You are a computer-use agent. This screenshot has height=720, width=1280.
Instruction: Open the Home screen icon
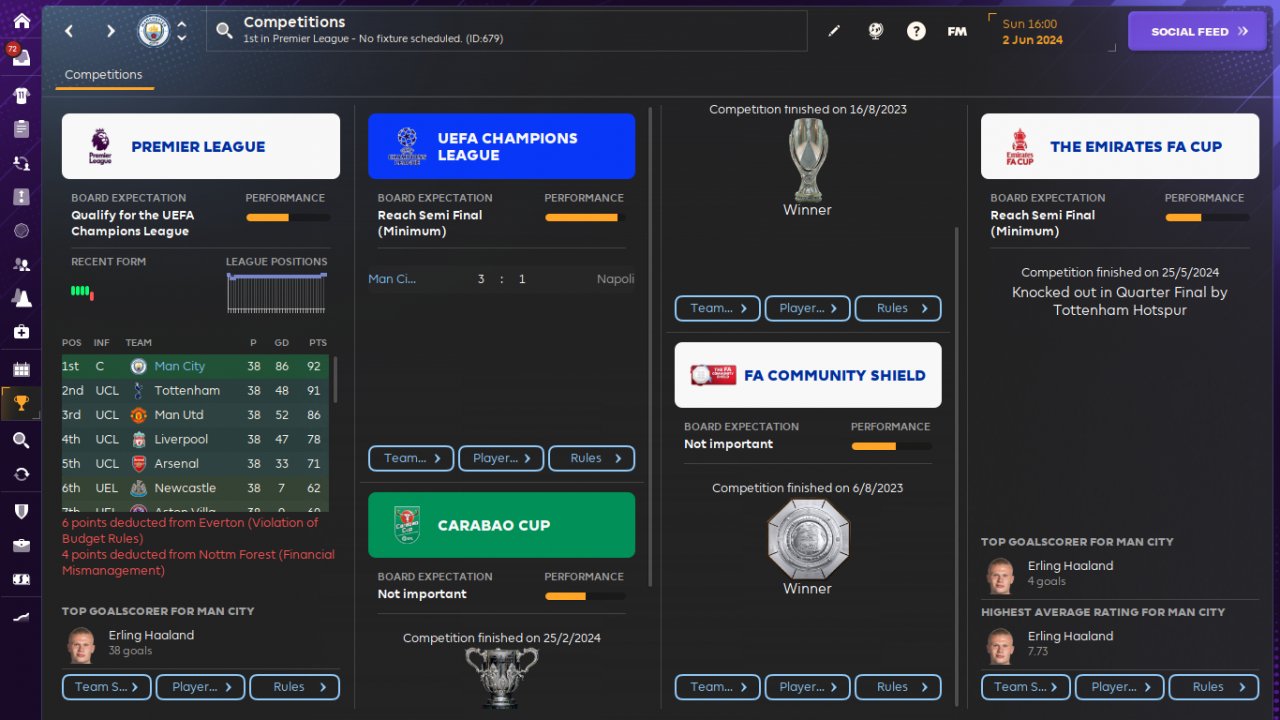(21, 21)
